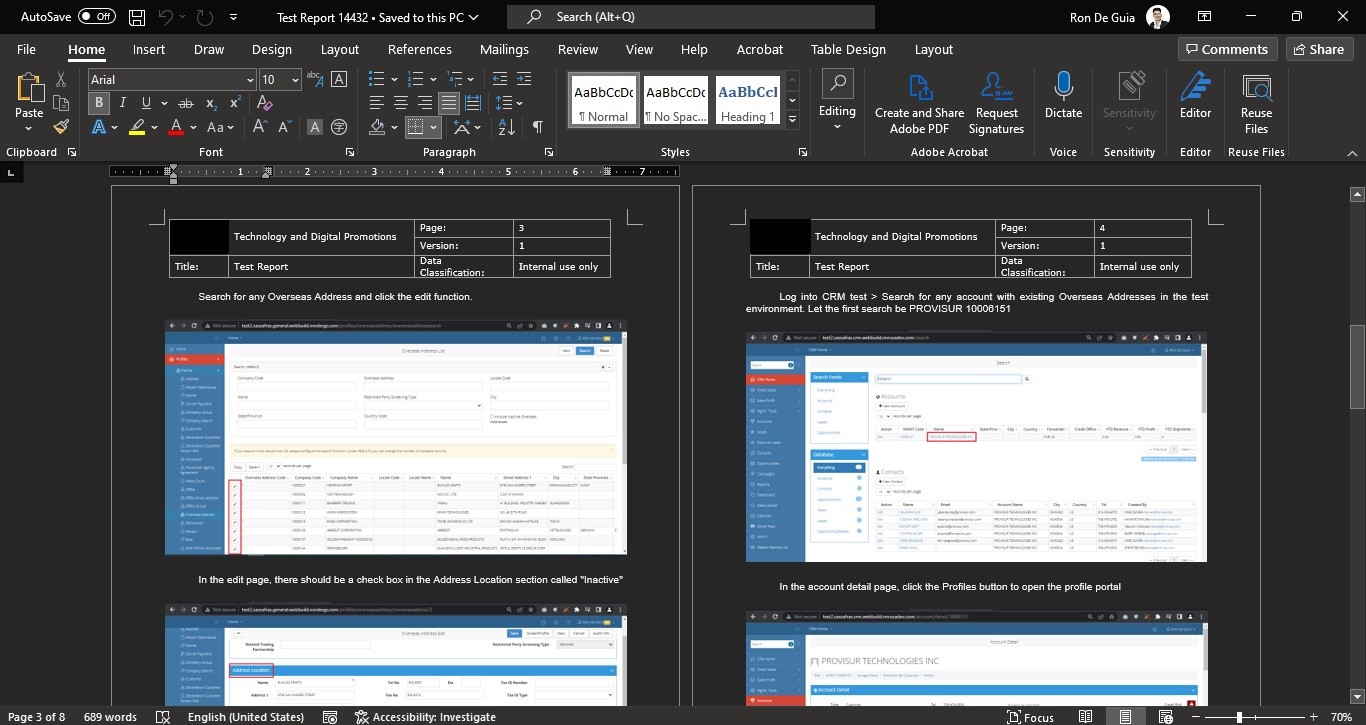Click the Paste clipboard icon

pos(29,88)
